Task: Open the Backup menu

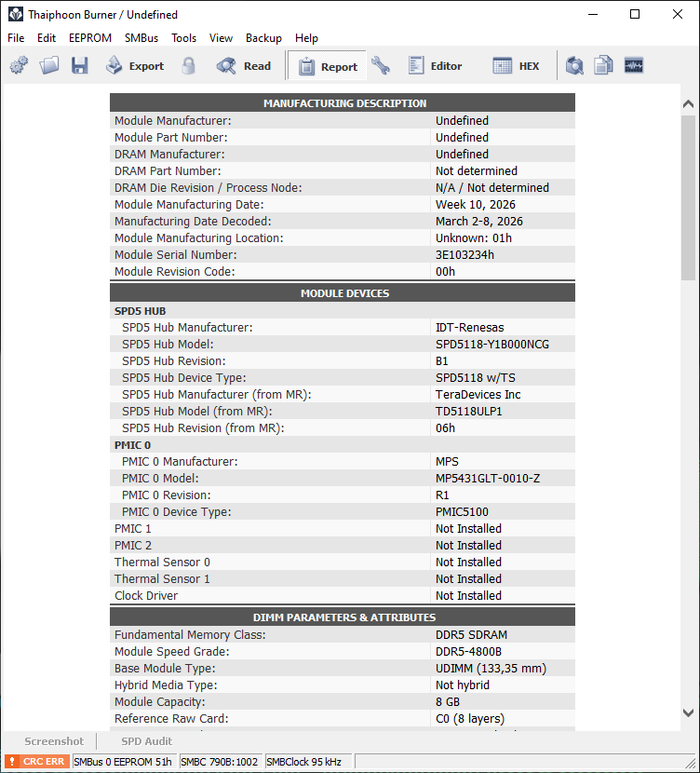Action: point(264,38)
